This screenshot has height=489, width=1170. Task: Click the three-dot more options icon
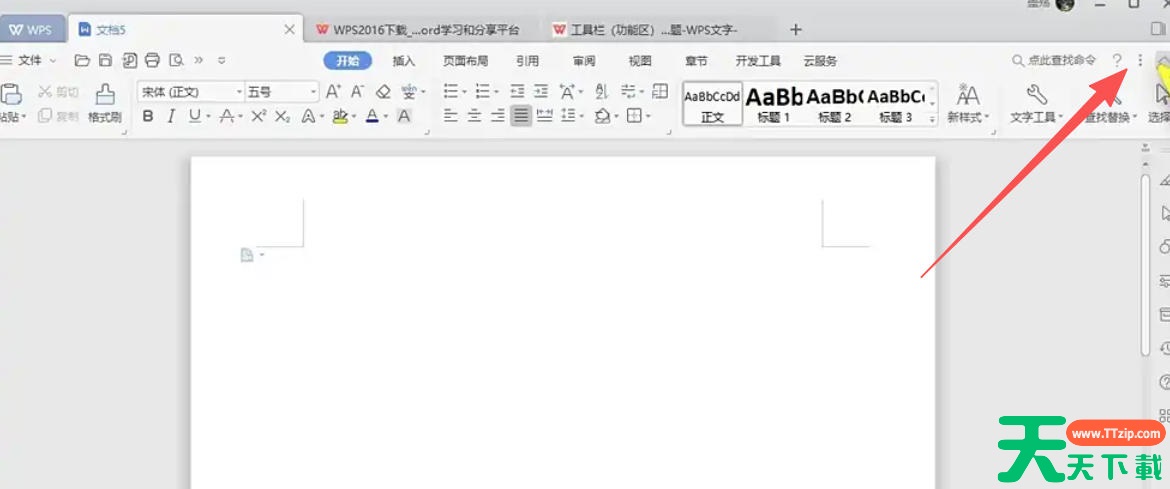(x=1140, y=61)
